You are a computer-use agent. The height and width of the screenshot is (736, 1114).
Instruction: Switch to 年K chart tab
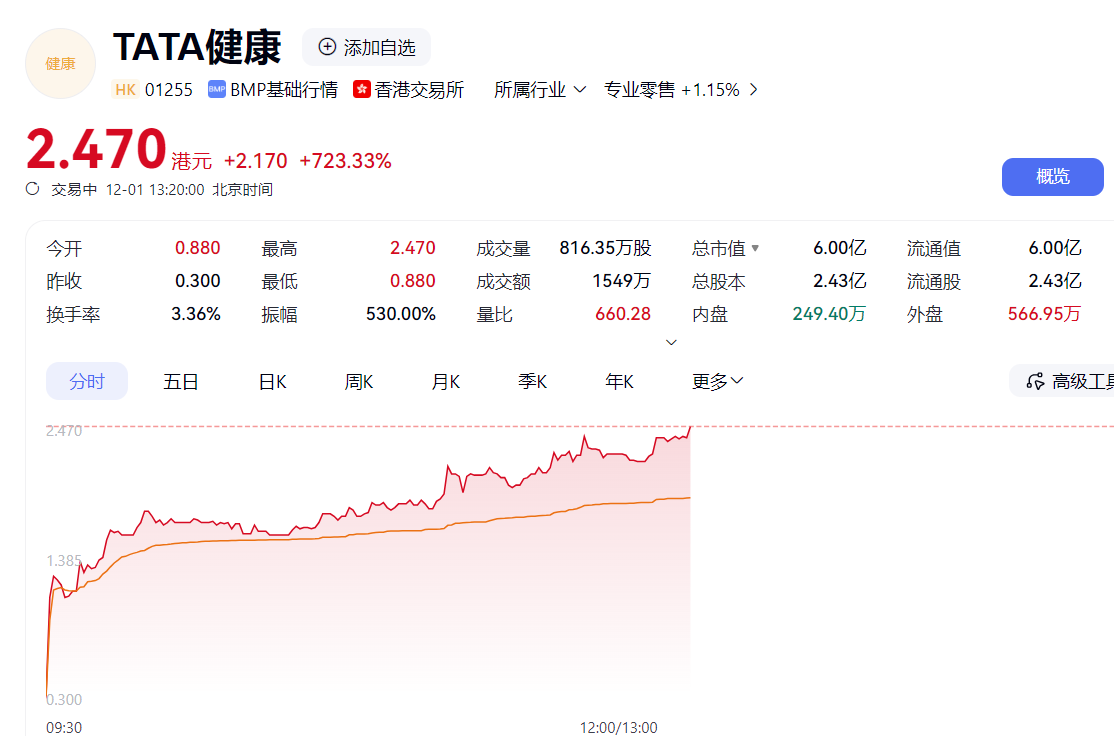point(619,381)
